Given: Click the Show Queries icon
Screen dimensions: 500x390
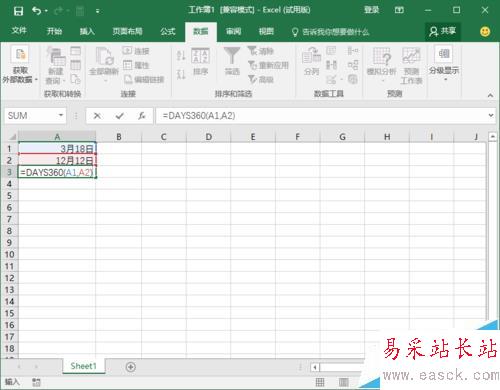Looking at the screenshot, I should [76, 51].
